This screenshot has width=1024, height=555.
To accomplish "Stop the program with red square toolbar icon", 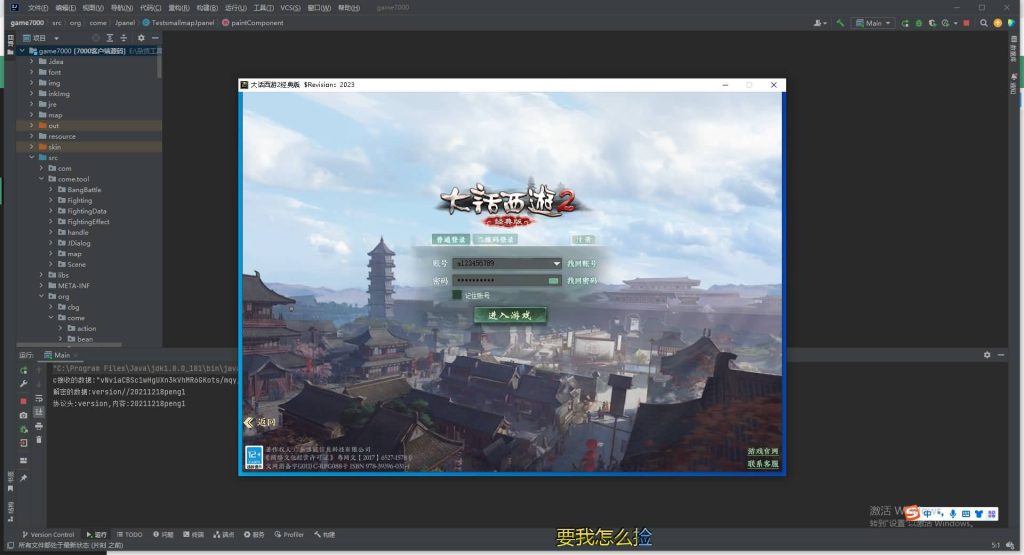I will (966, 22).
